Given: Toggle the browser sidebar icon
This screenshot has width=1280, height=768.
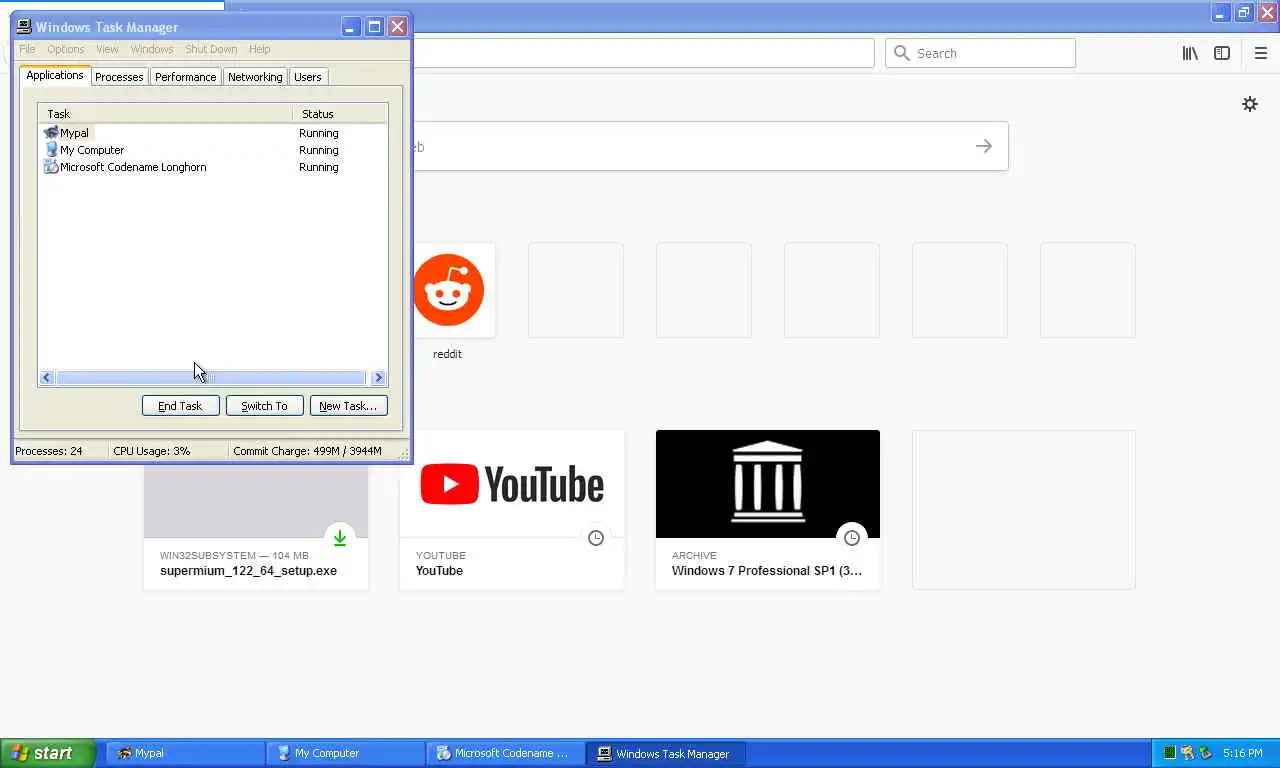Looking at the screenshot, I should [1222, 53].
